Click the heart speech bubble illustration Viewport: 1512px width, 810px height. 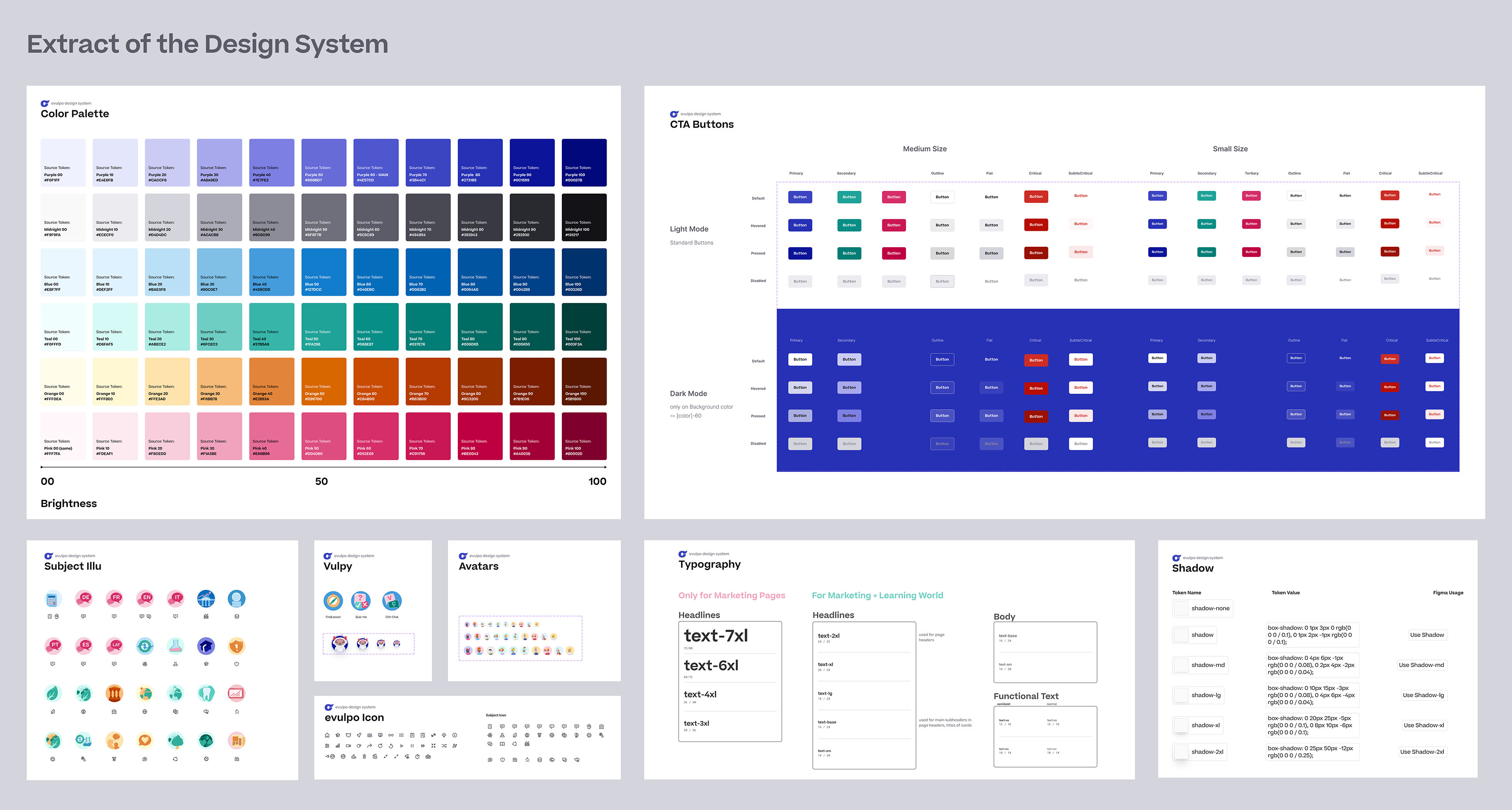tap(145, 740)
